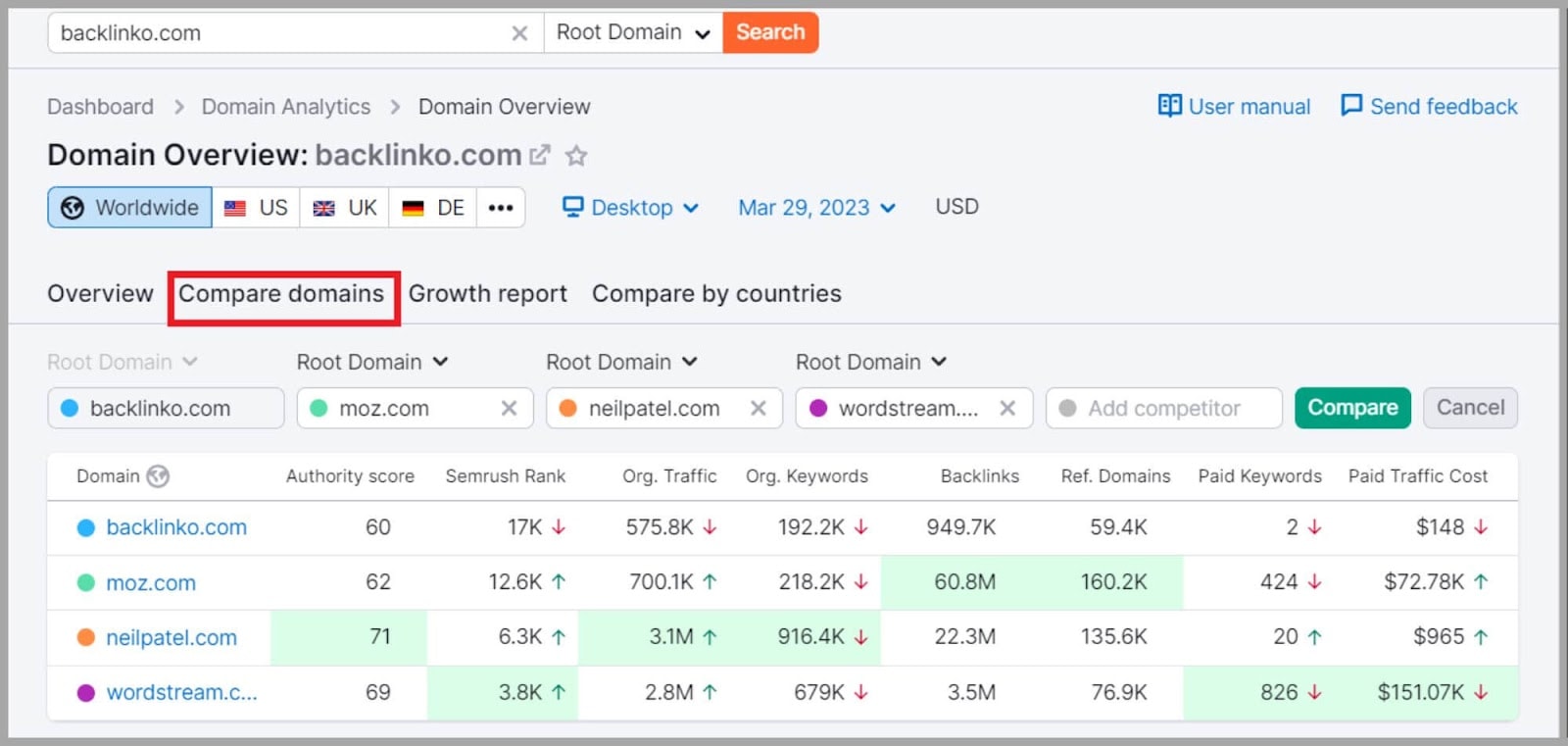Click green dot in moz.com table row
1568x746 pixels.
tap(86, 582)
